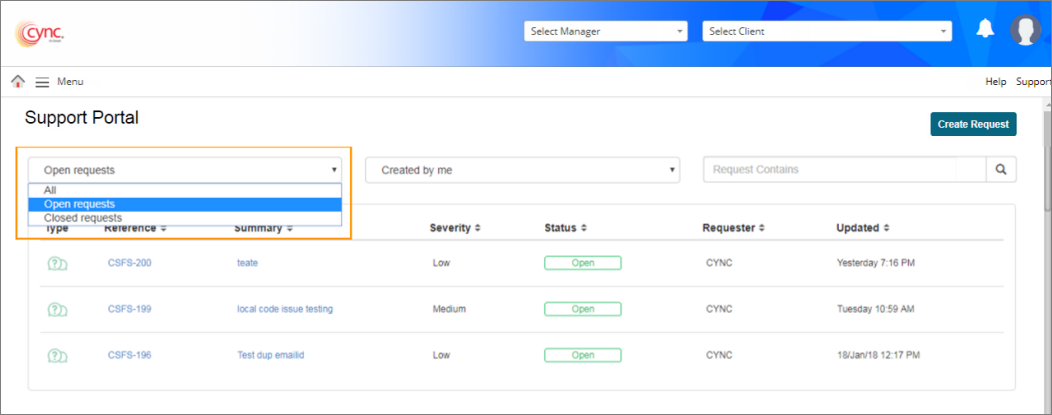The height and width of the screenshot is (415, 1052).
Task: Click the Help link
Action: click(x=995, y=82)
